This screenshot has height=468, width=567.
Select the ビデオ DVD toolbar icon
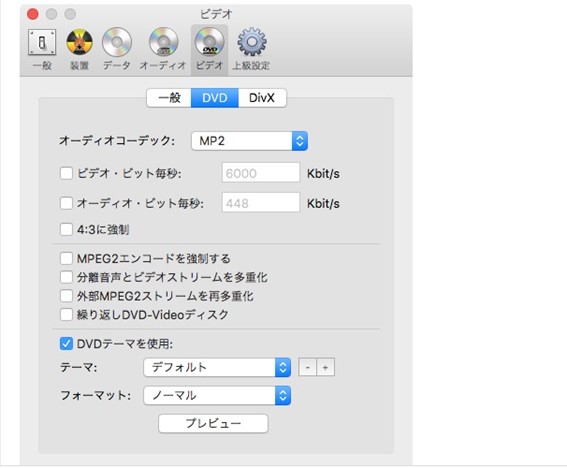209,49
